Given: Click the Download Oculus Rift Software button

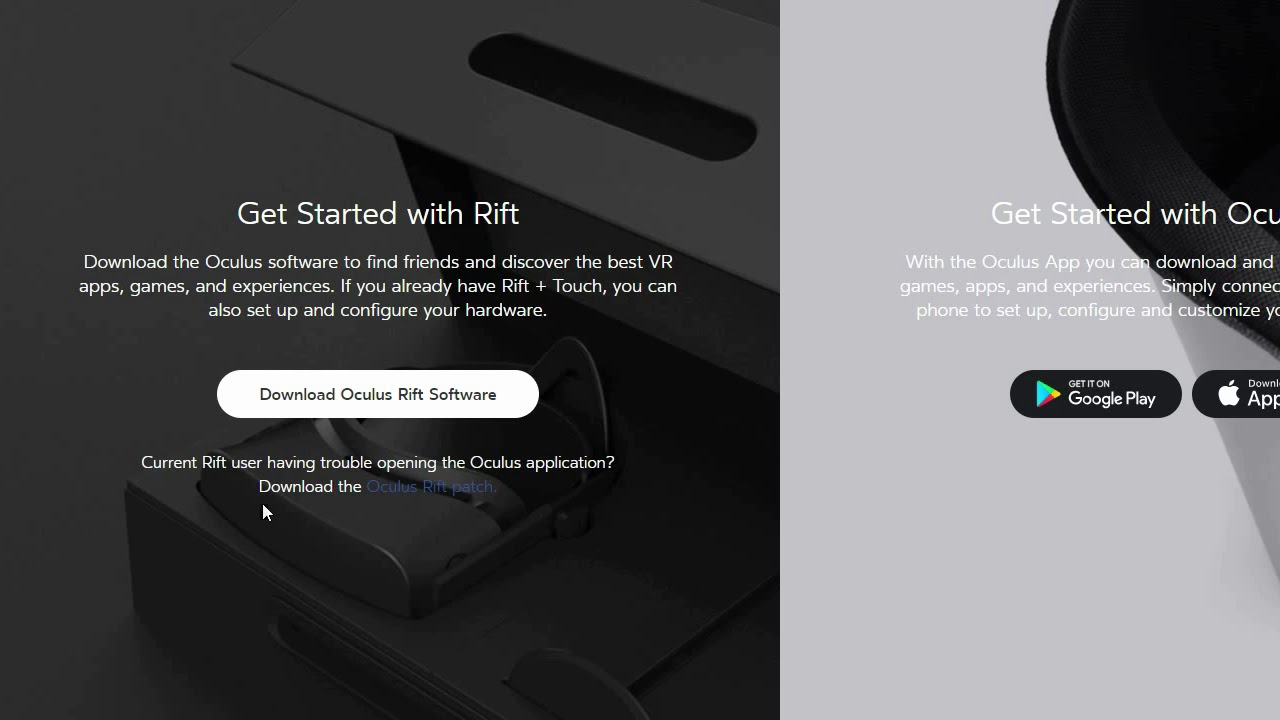Looking at the screenshot, I should tap(378, 394).
